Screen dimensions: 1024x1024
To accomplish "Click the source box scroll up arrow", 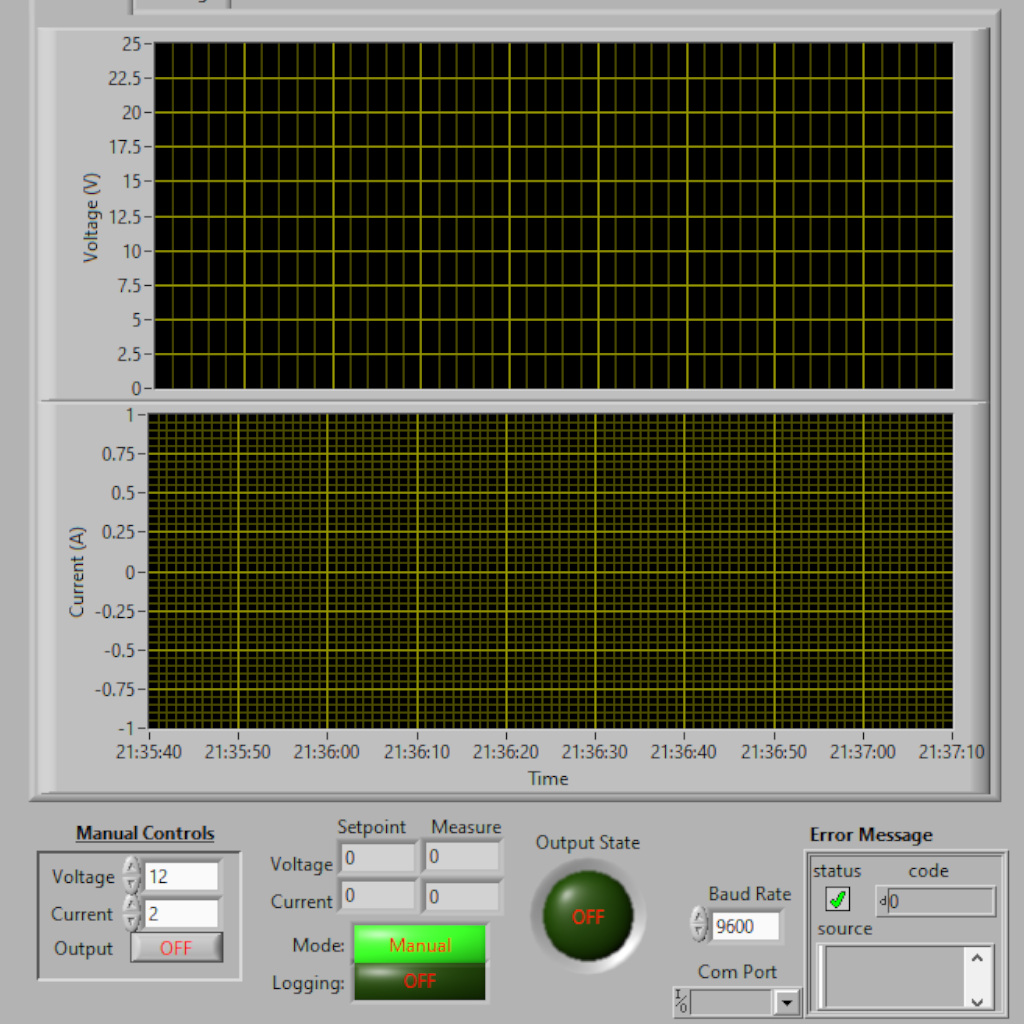I will (x=977, y=958).
